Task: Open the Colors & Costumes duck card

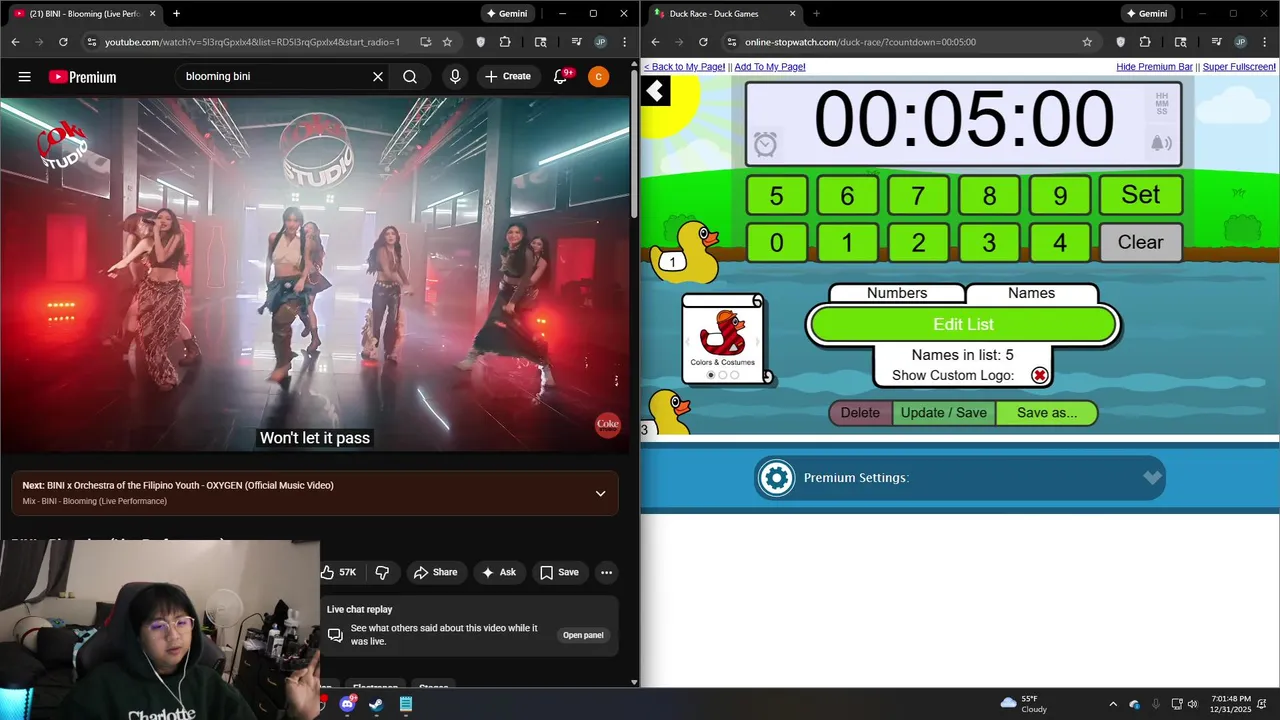Action: (x=723, y=339)
